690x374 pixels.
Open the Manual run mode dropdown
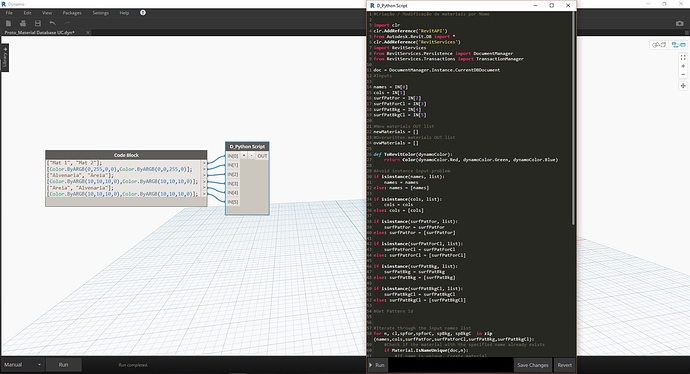point(22,365)
